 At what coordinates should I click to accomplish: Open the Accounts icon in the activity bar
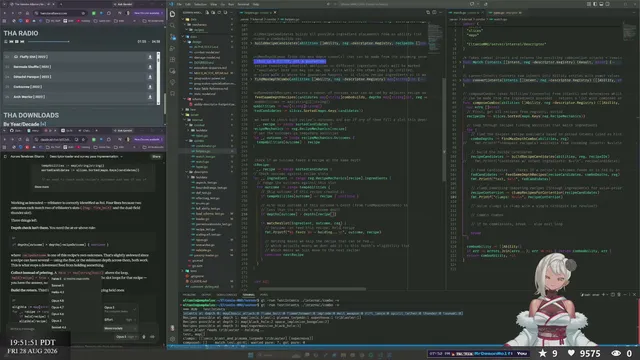(172, 328)
